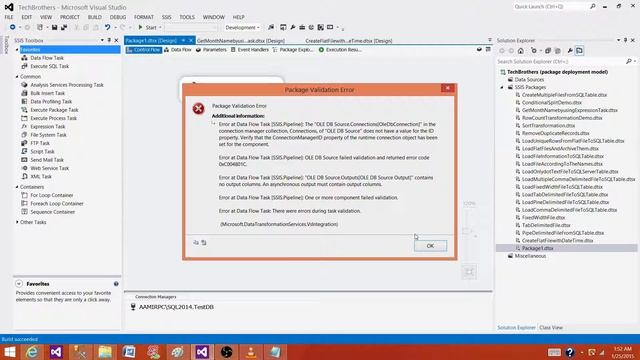Click the show details icon in error dialog
This screenshot has width=640, height=360.
point(204,242)
